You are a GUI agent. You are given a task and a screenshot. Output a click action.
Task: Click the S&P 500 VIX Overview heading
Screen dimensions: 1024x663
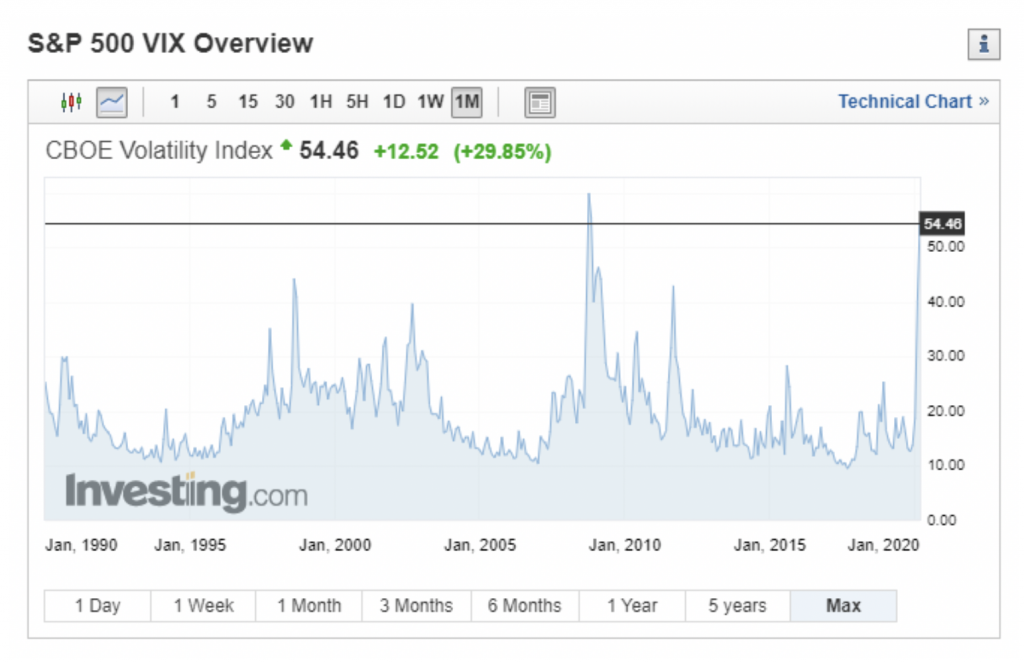pos(170,44)
